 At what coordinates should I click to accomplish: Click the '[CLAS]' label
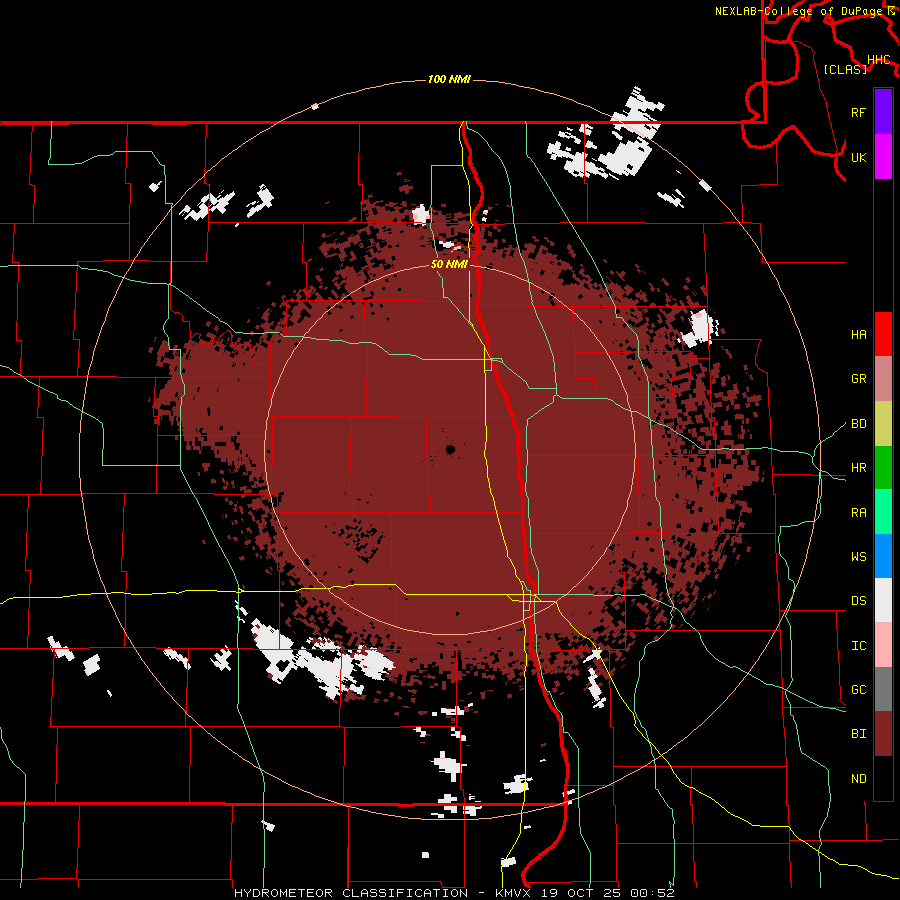pyautogui.click(x=845, y=69)
